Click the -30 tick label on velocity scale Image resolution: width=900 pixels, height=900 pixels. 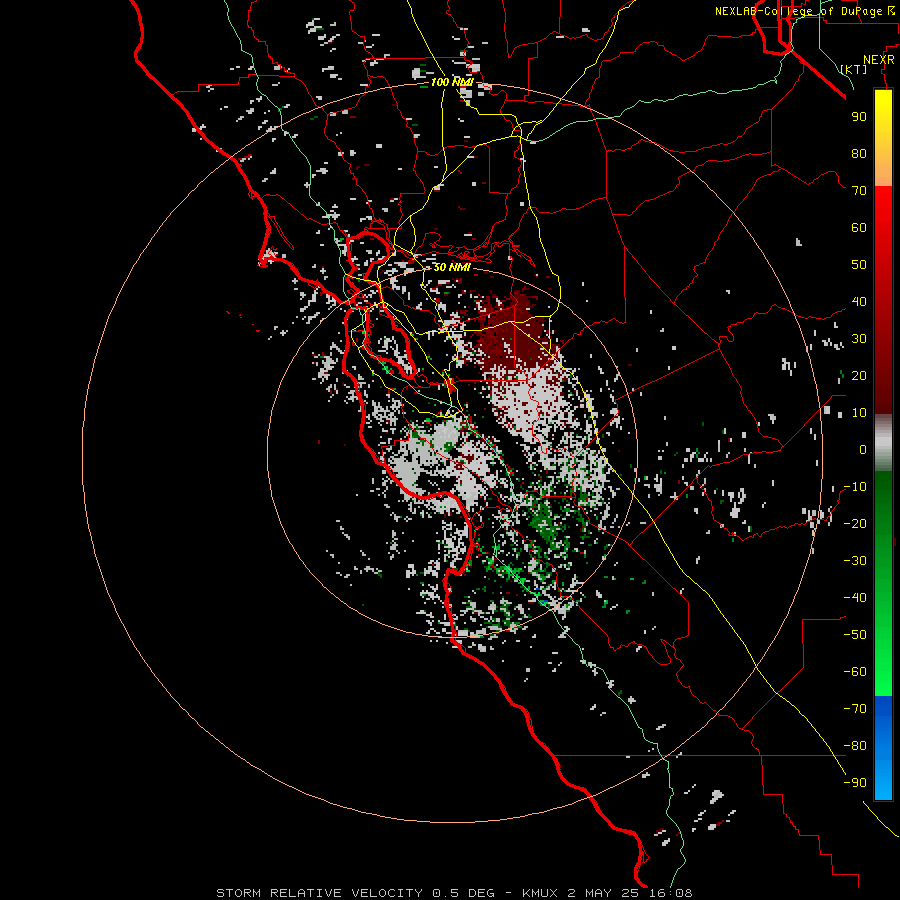[855, 561]
